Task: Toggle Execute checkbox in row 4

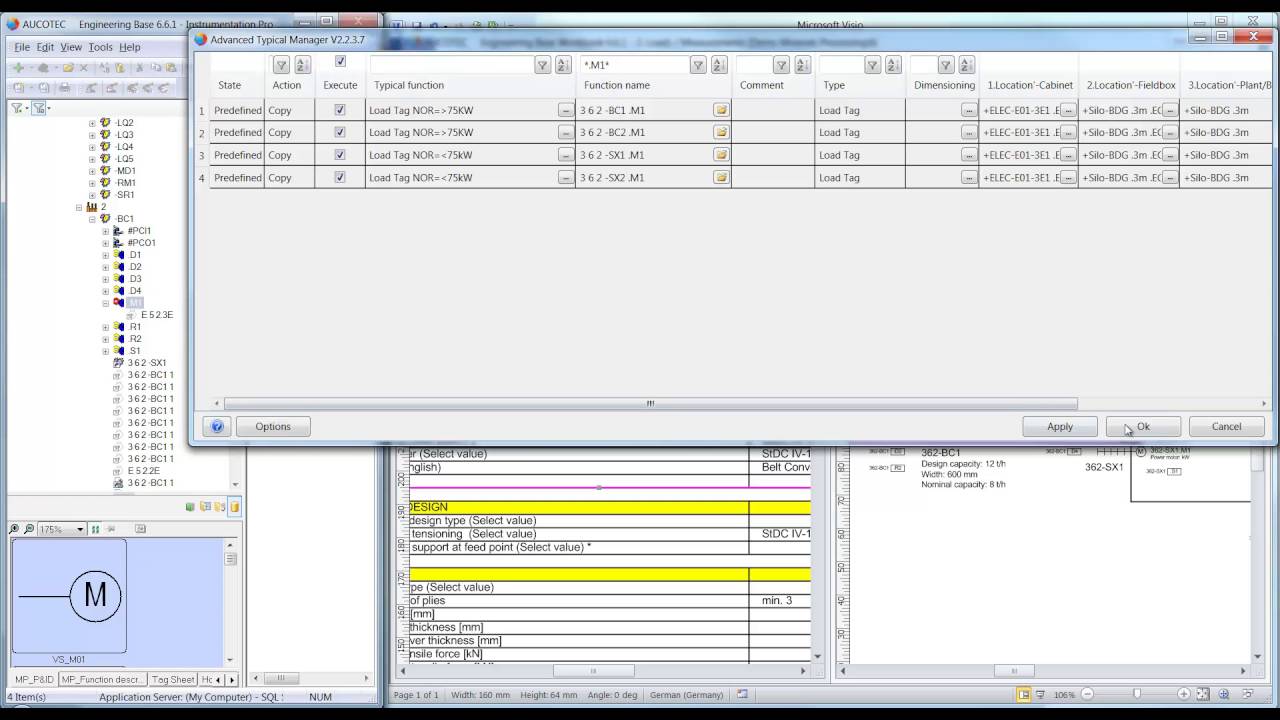Action: point(340,177)
